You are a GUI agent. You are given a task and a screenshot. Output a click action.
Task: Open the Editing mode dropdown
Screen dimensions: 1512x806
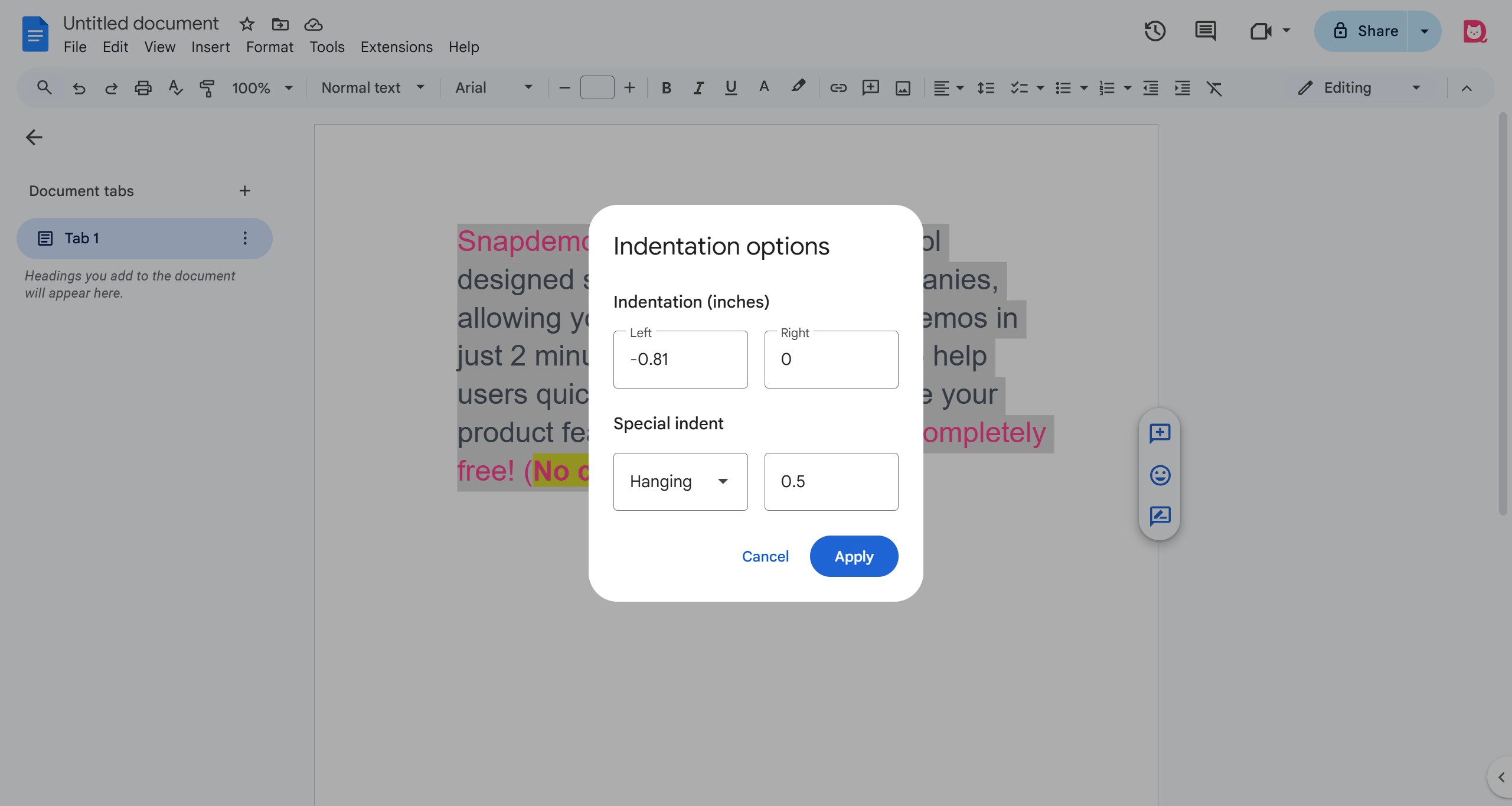[x=1360, y=88]
